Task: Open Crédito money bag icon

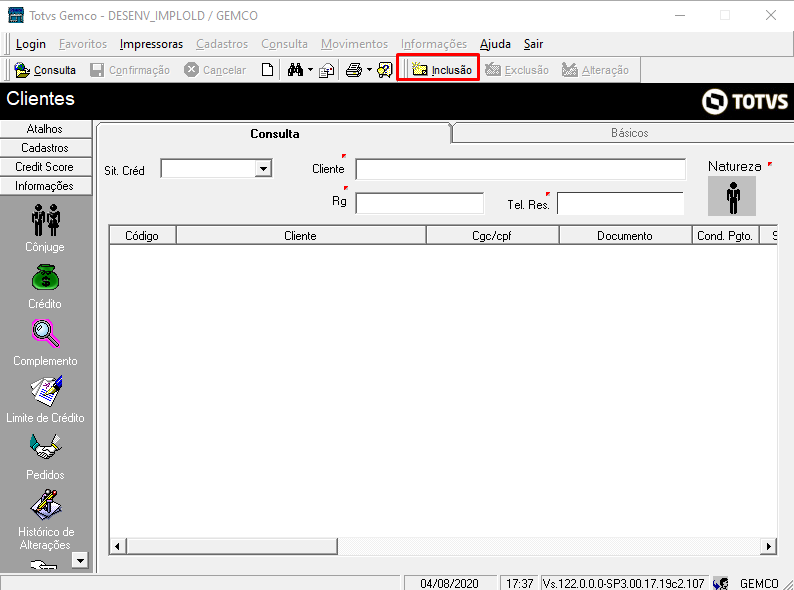Action: click(46, 277)
